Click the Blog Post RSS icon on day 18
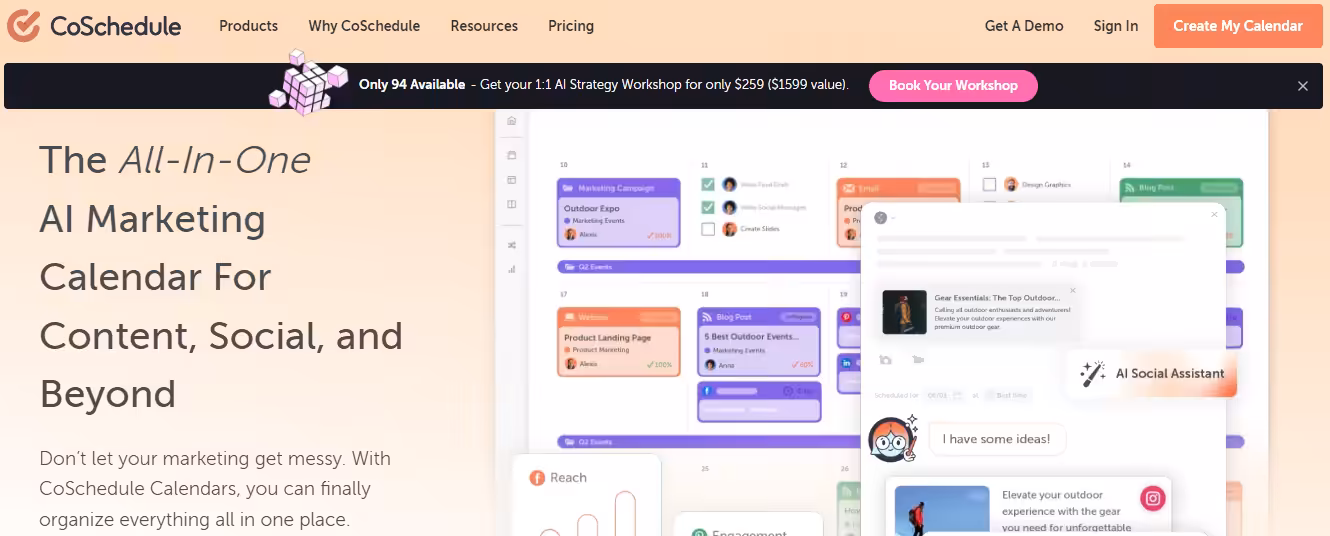This screenshot has width=1330, height=536. [x=706, y=317]
